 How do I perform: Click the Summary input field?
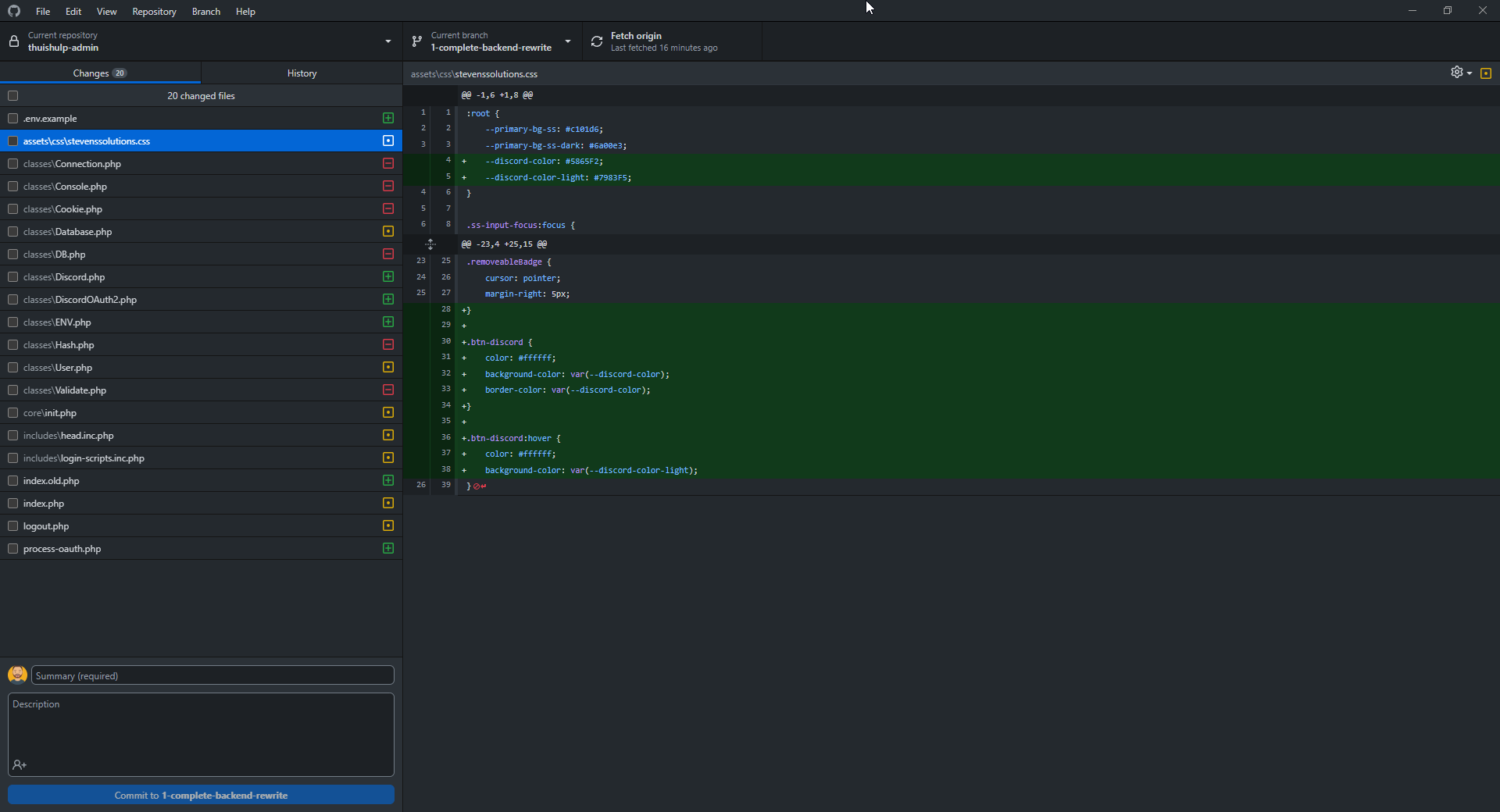212,676
